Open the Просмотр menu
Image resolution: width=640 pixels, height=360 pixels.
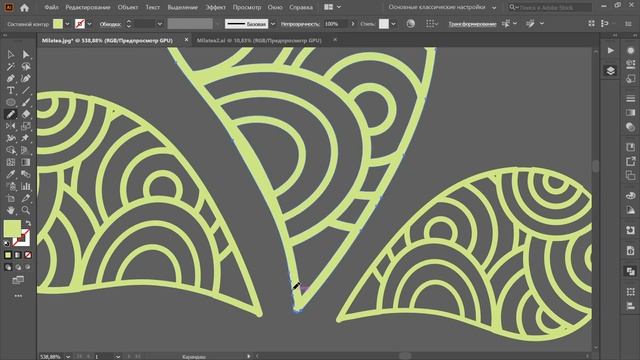pyautogui.click(x=247, y=7)
